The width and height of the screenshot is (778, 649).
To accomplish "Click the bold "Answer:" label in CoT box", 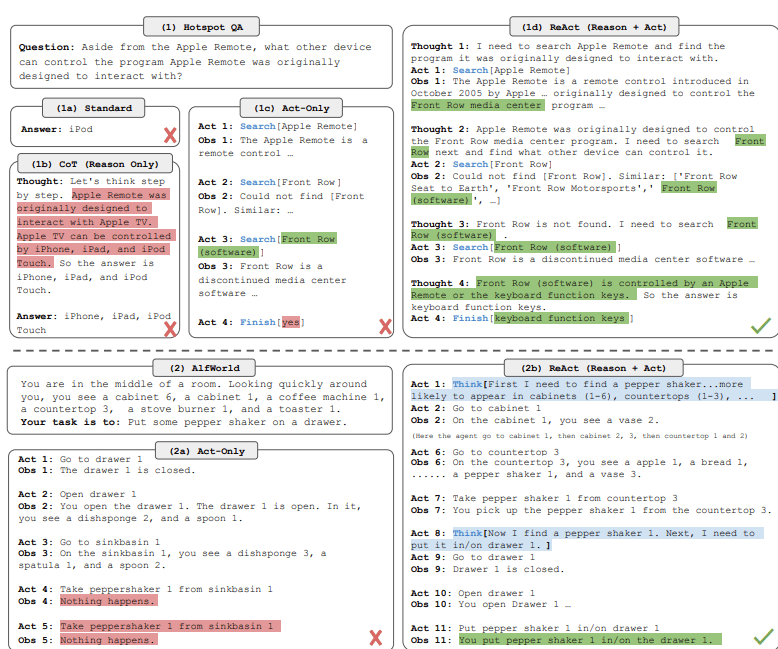I will (x=37, y=316).
